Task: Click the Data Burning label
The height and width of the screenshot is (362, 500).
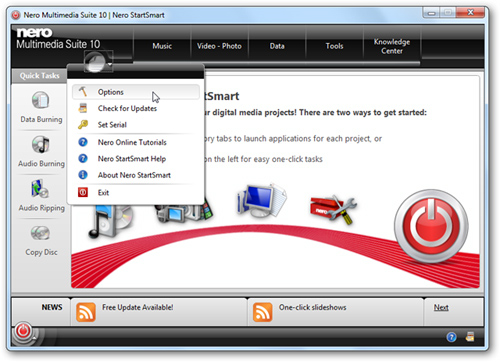Action: point(41,119)
